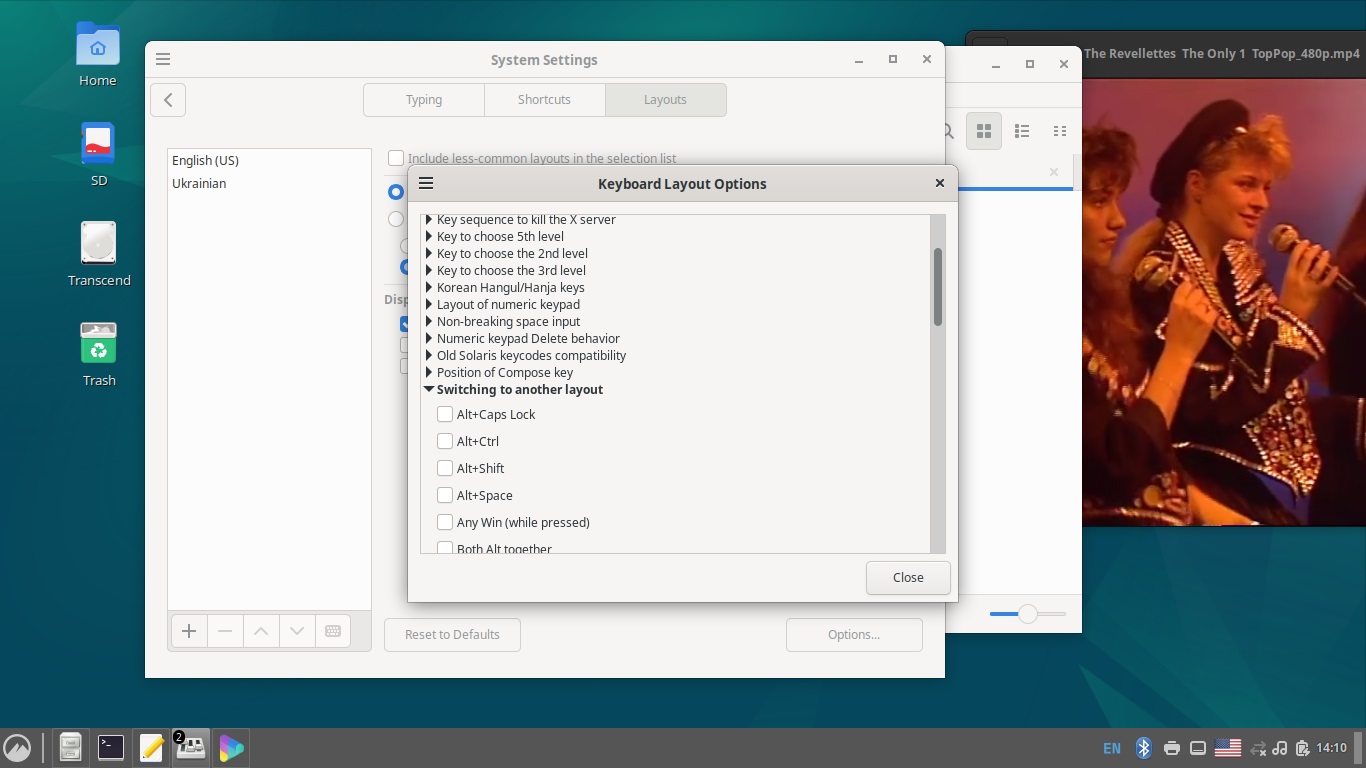This screenshot has width=1366, height=768.
Task: Click the US flag keyboard layout indicator
Action: (x=1227, y=747)
